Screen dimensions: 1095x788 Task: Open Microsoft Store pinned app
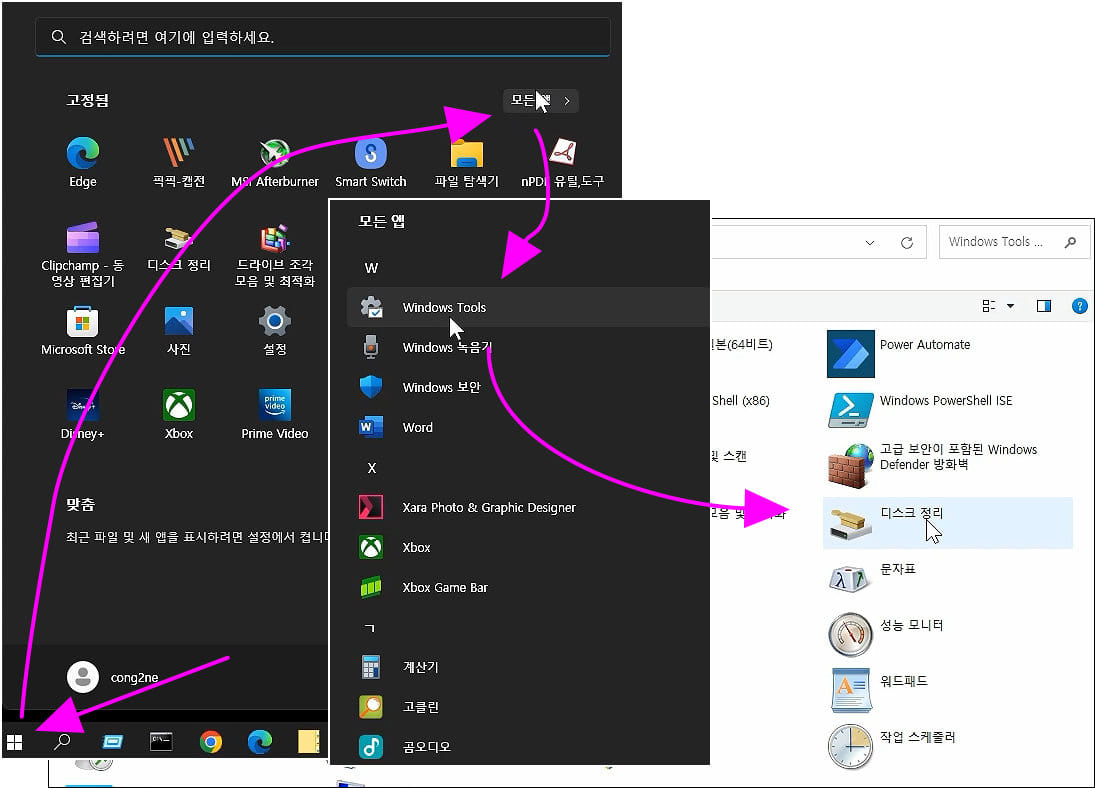(82, 331)
